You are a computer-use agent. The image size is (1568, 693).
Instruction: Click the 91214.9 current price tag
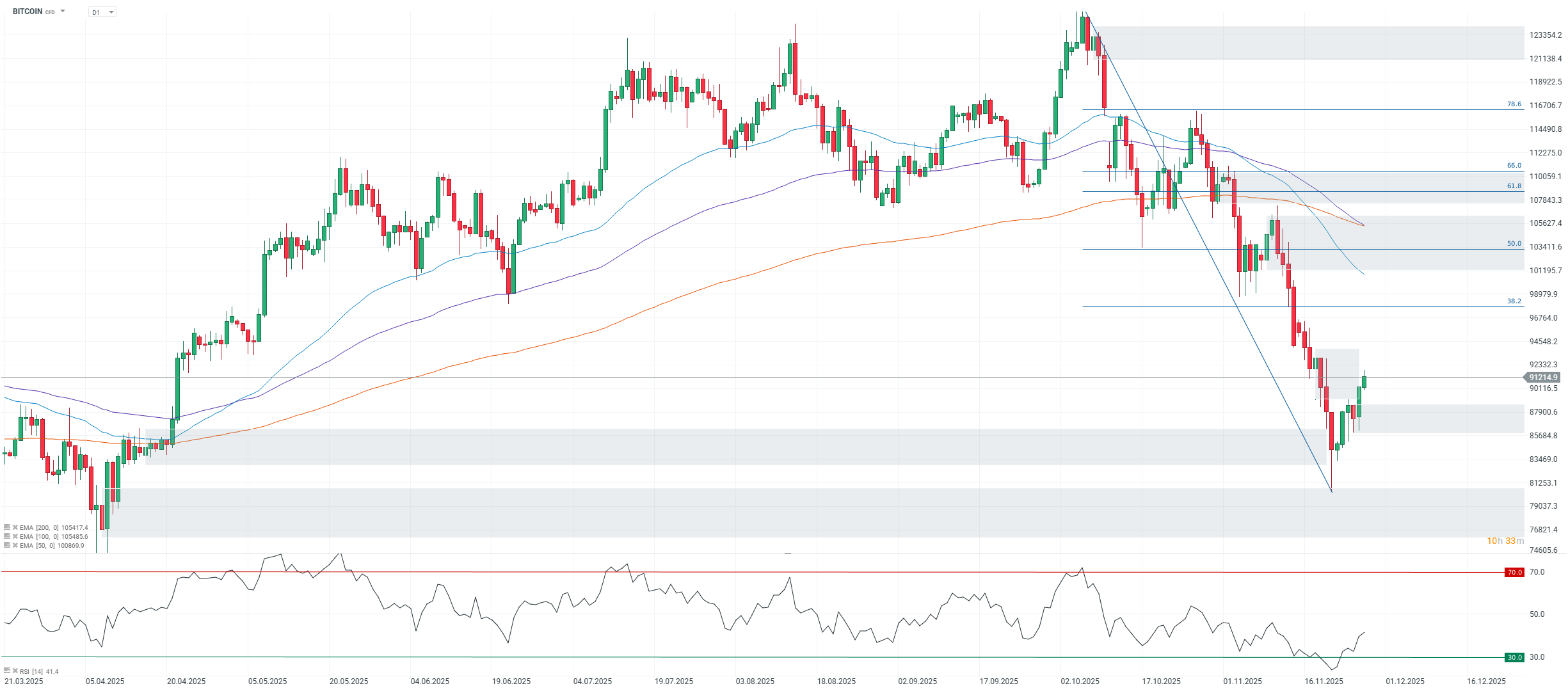(1543, 378)
